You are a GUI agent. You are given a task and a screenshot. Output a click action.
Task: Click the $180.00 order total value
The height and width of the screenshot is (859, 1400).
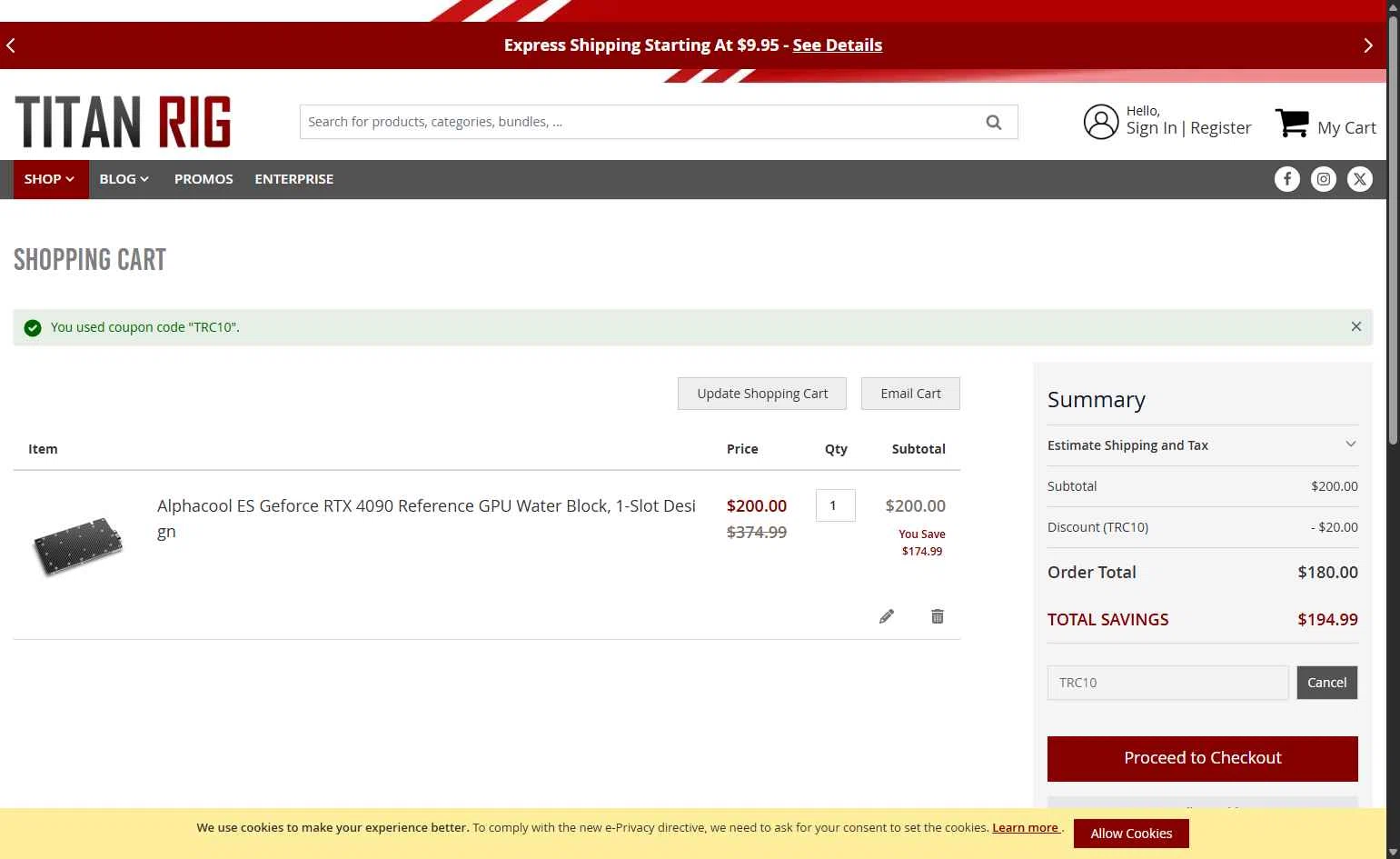(x=1327, y=573)
